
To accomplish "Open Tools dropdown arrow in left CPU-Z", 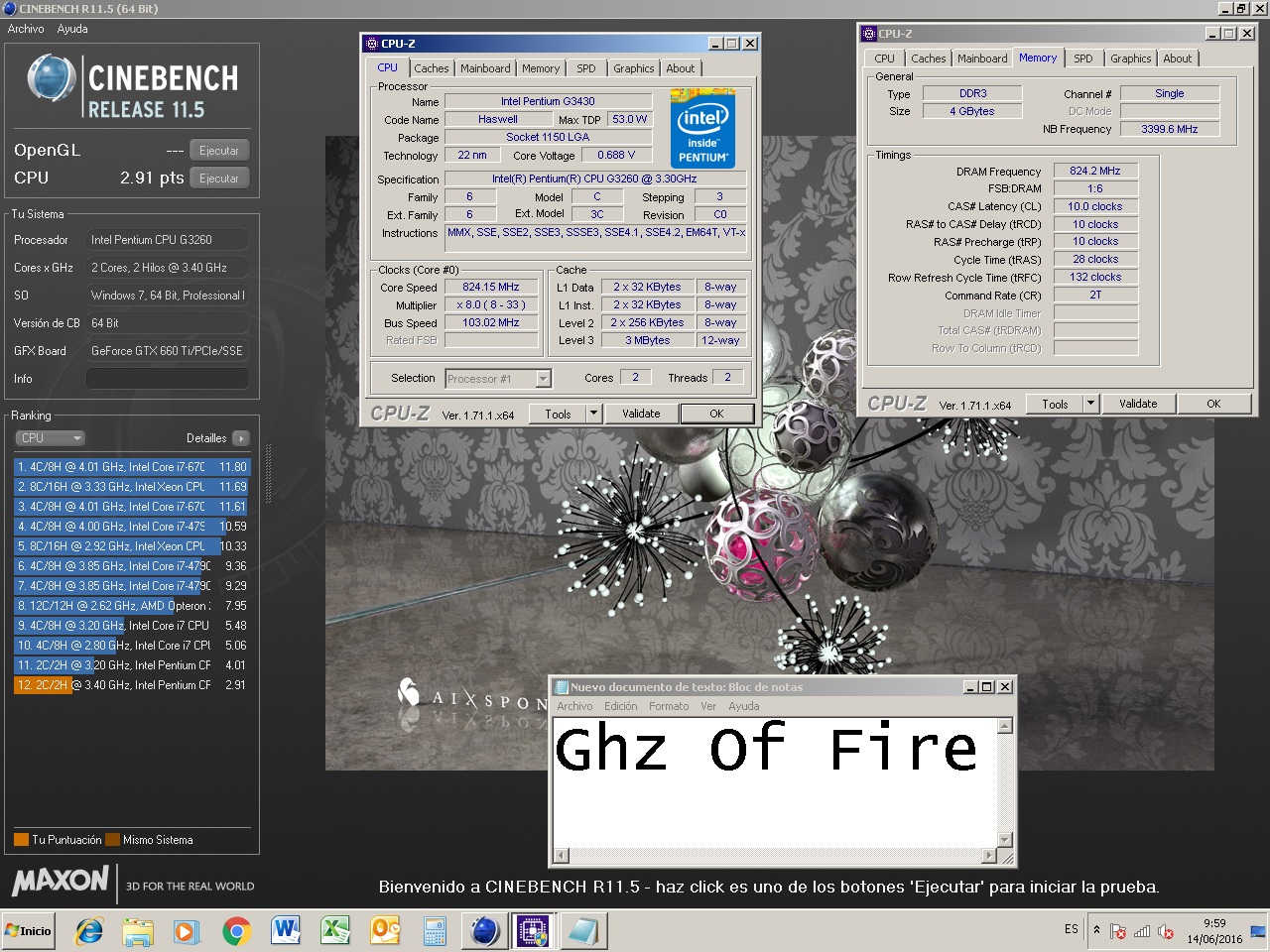I will pos(594,415).
